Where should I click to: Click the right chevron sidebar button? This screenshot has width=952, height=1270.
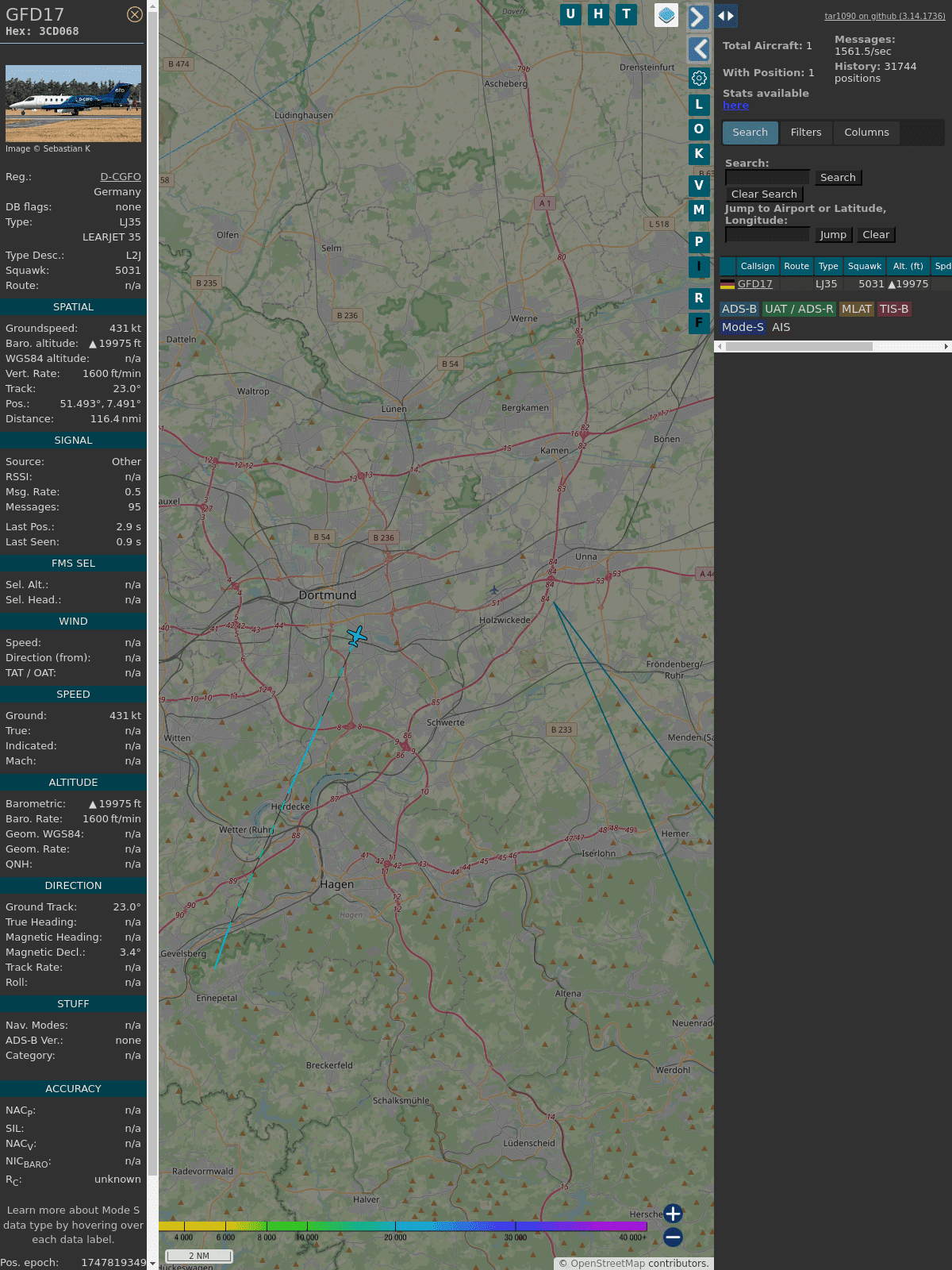click(x=698, y=17)
